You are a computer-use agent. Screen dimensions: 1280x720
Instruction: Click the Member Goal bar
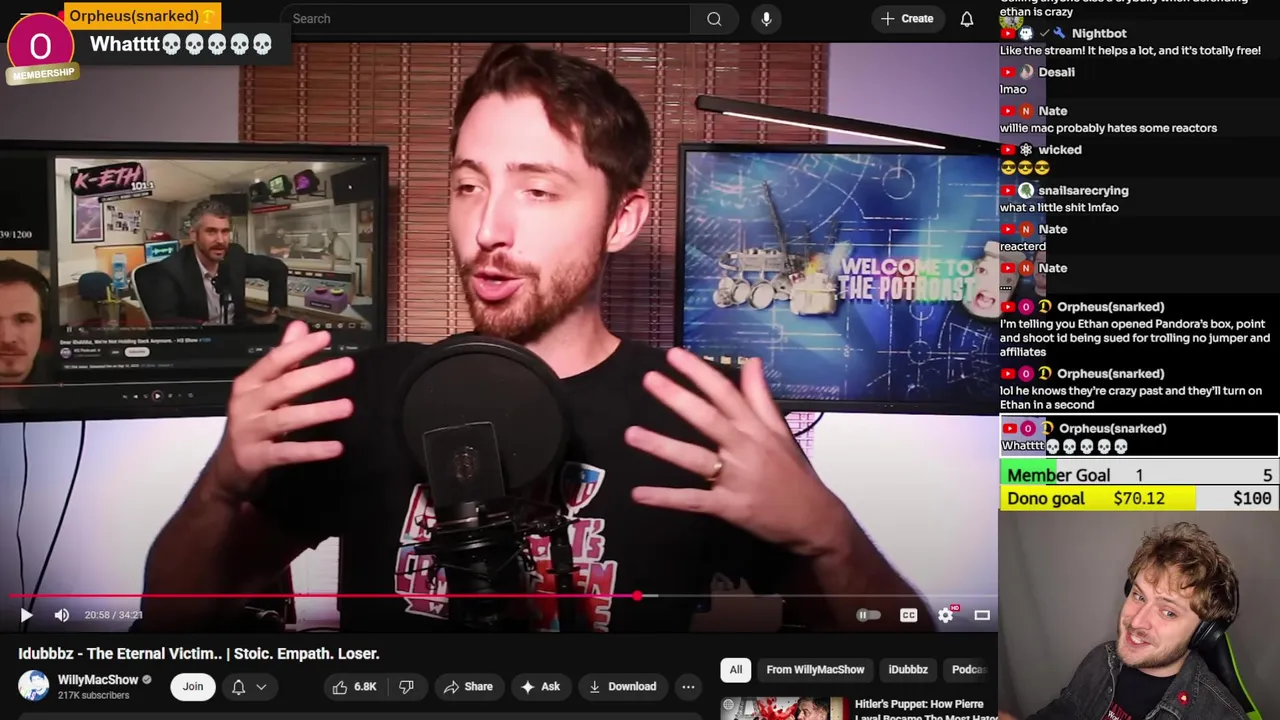[x=1139, y=475]
